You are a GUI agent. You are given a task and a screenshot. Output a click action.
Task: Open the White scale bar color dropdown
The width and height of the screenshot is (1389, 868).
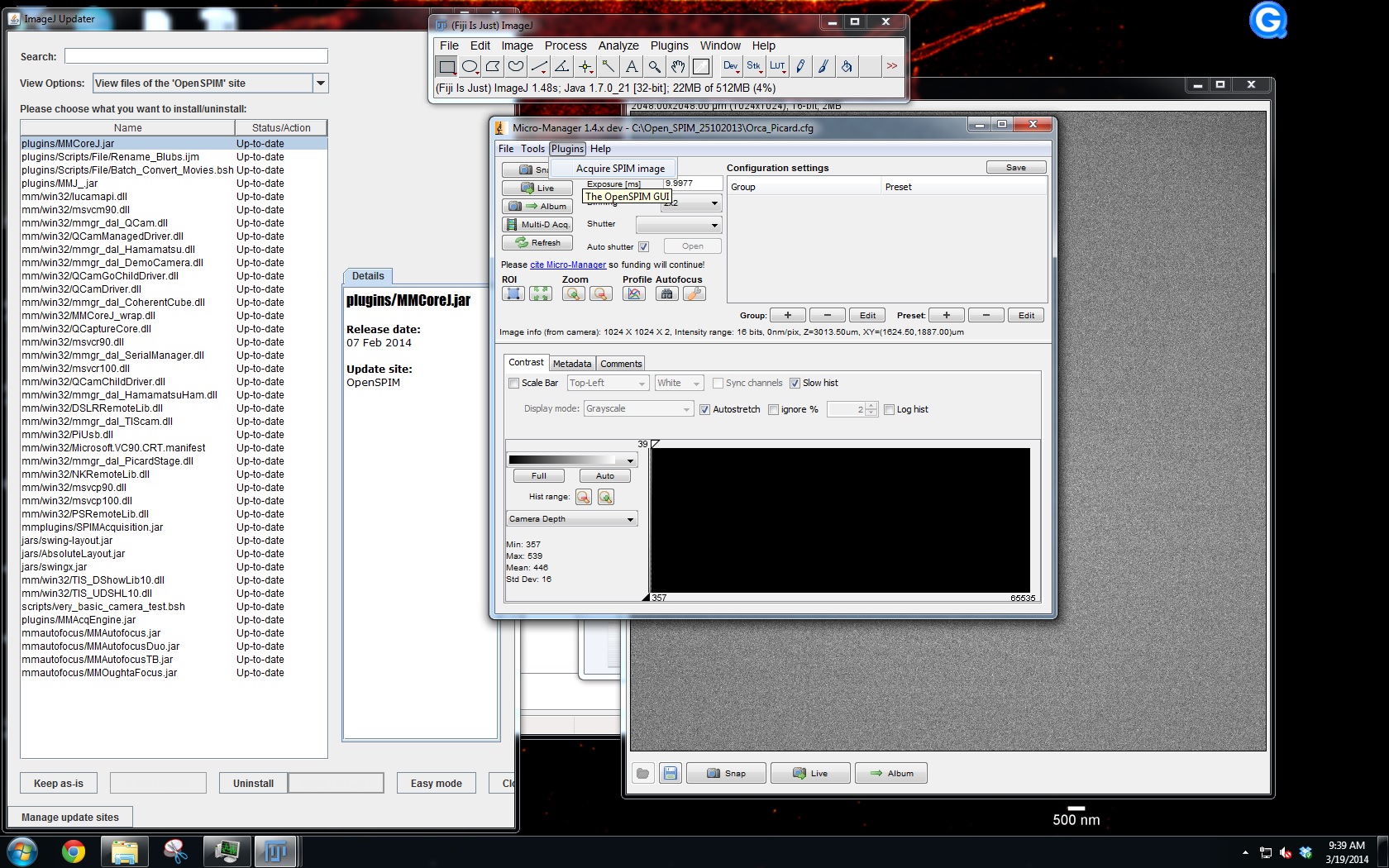679,384
